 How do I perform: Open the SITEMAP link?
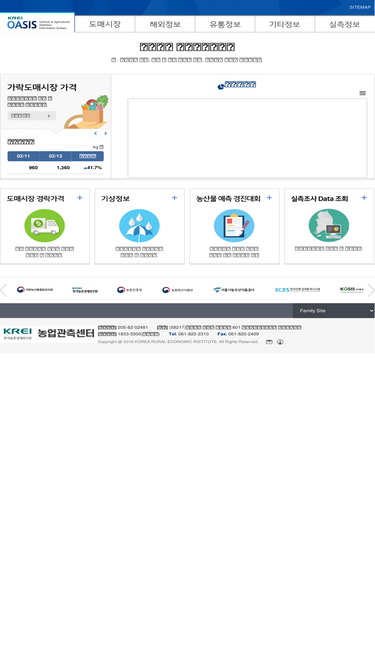coord(360,7)
